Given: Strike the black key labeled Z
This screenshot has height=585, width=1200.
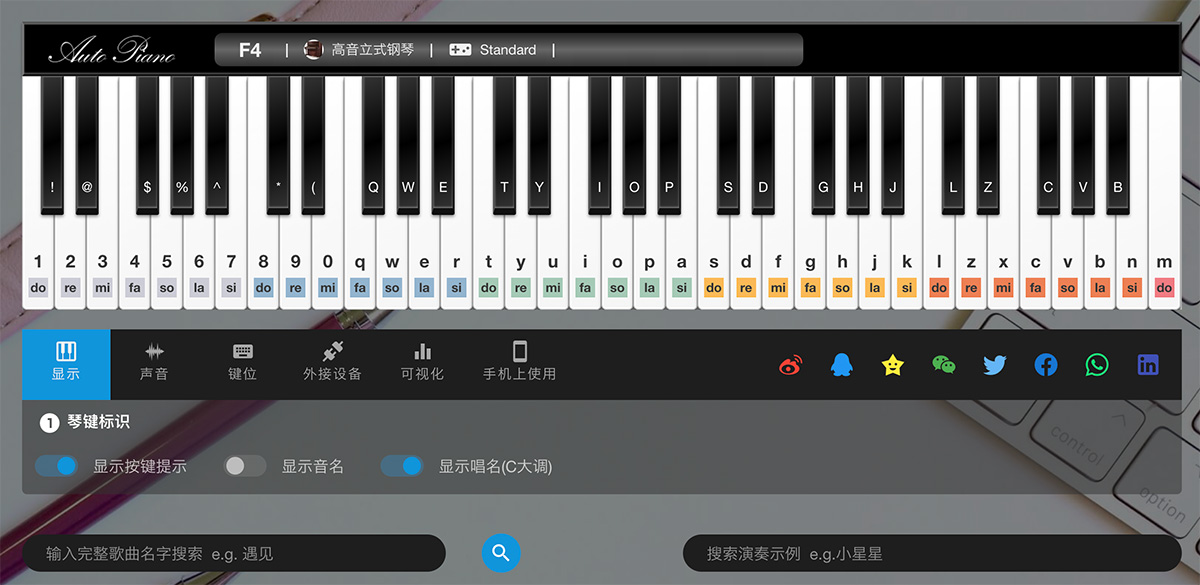Looking at the screenshot, I should tap(988, 145).
